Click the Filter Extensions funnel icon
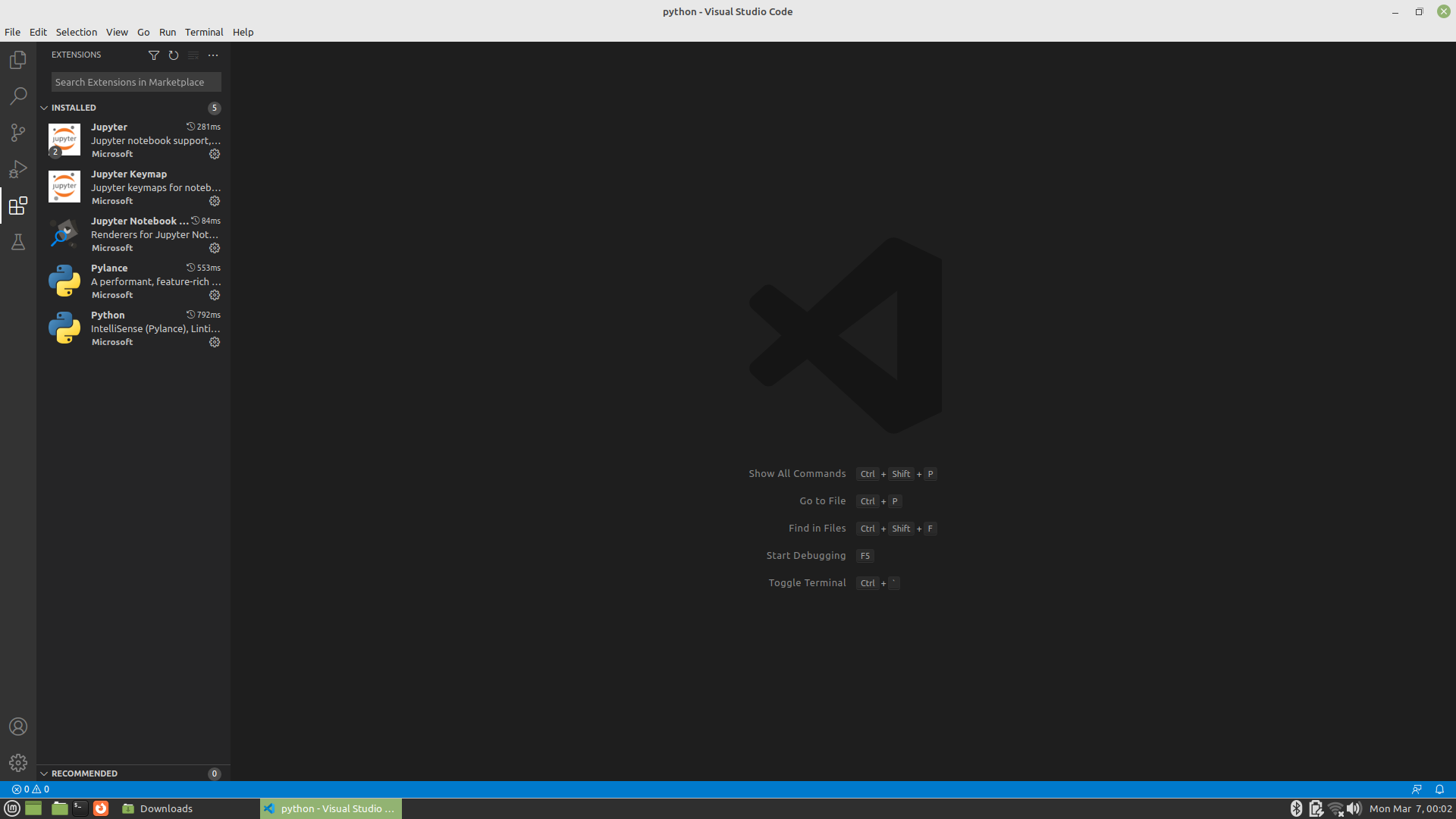 click(x=154, y=55)
